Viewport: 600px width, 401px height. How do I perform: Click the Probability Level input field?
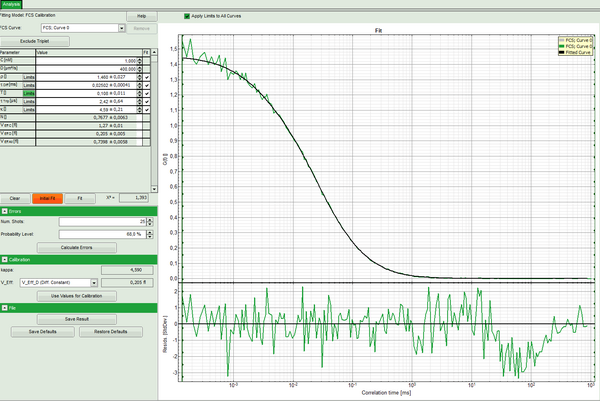[x=100, y=234]
